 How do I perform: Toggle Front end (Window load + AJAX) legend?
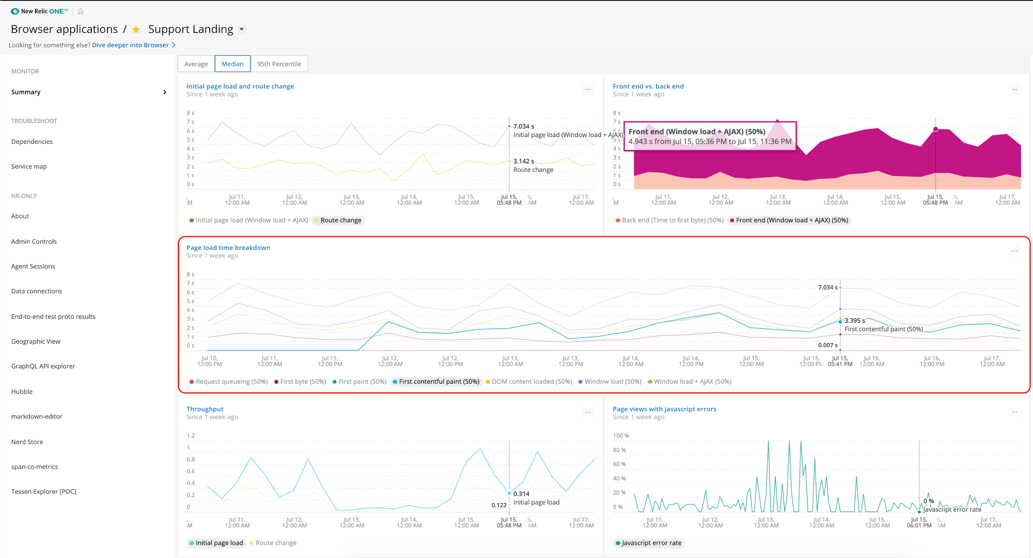click(x=789, y=221)
